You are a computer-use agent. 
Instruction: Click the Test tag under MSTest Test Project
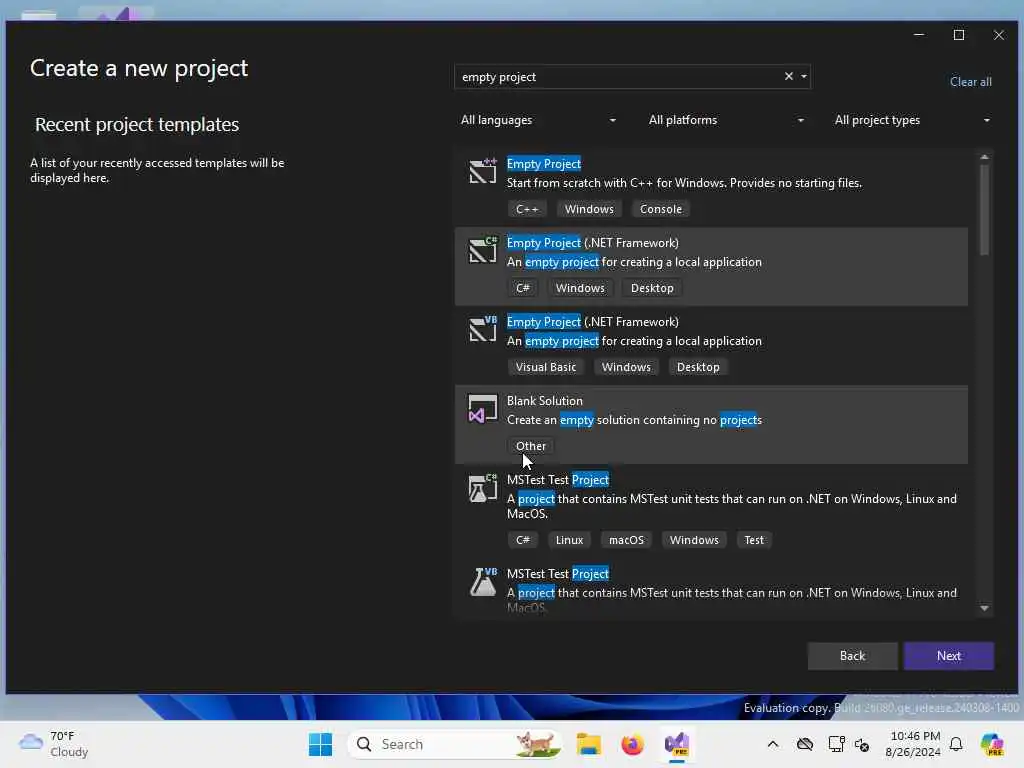coord(754,540)
